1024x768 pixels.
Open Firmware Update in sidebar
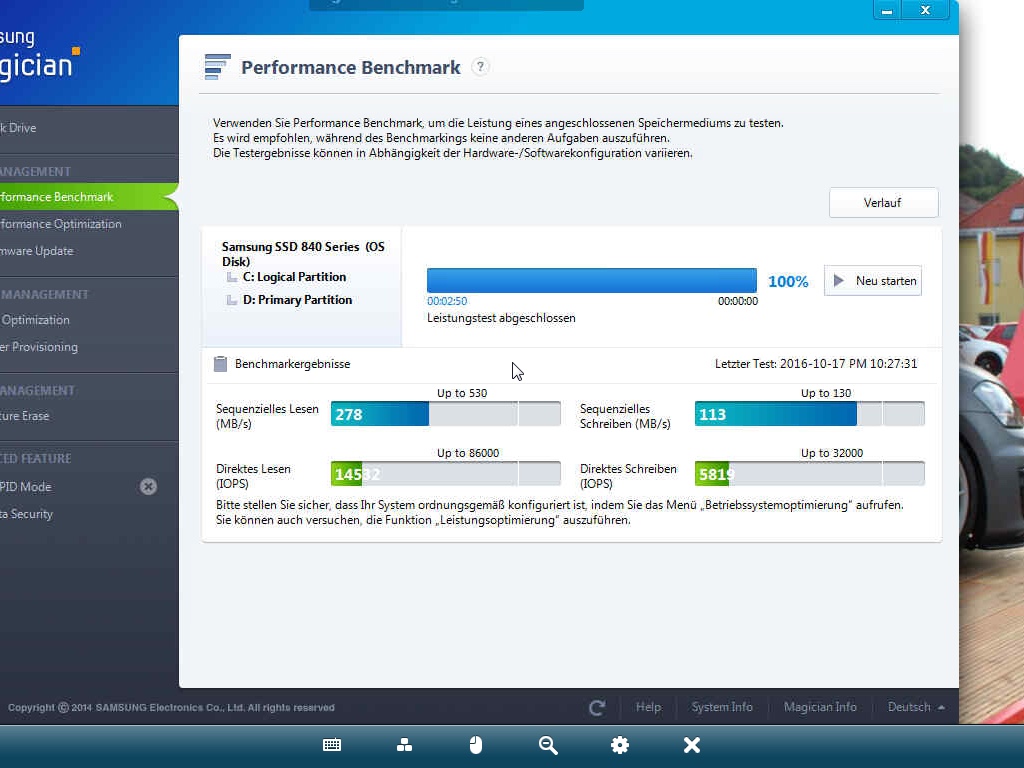pyautogui.click(x=37, y=251)
